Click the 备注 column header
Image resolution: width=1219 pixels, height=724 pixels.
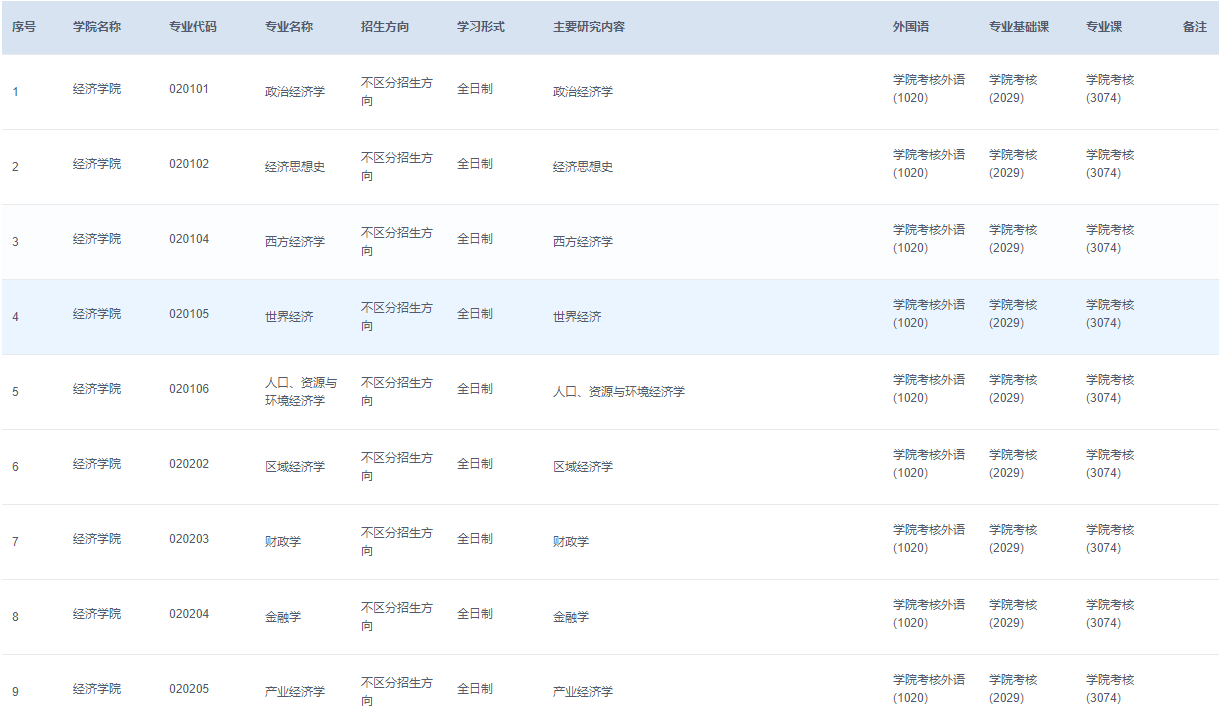point(1194,27)
